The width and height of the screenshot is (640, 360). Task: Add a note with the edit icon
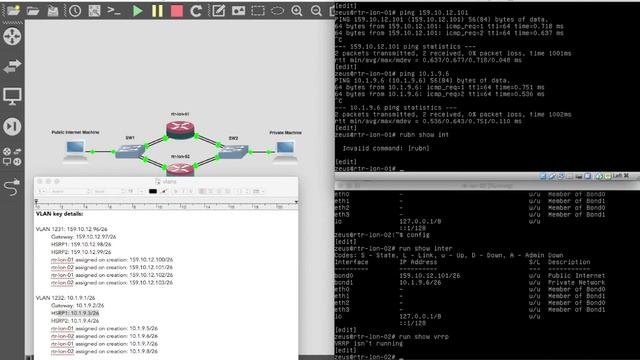tap(218, 11)
